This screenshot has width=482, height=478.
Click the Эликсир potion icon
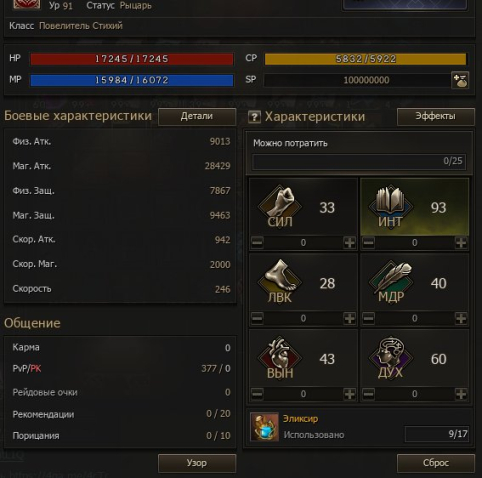265,427
